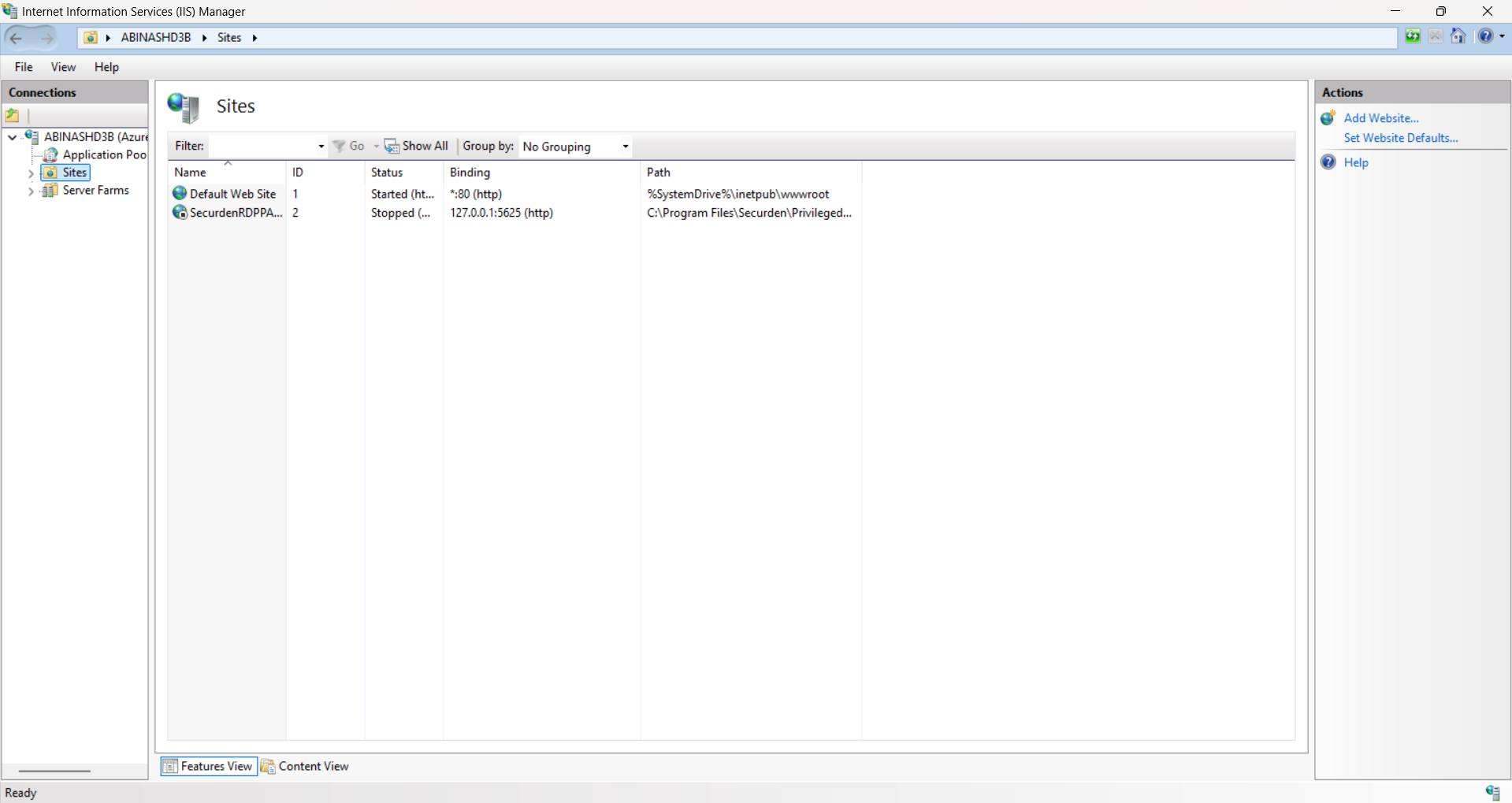Click the Show All button
The width and height of the screenshot is (1512, 803).
416,146
